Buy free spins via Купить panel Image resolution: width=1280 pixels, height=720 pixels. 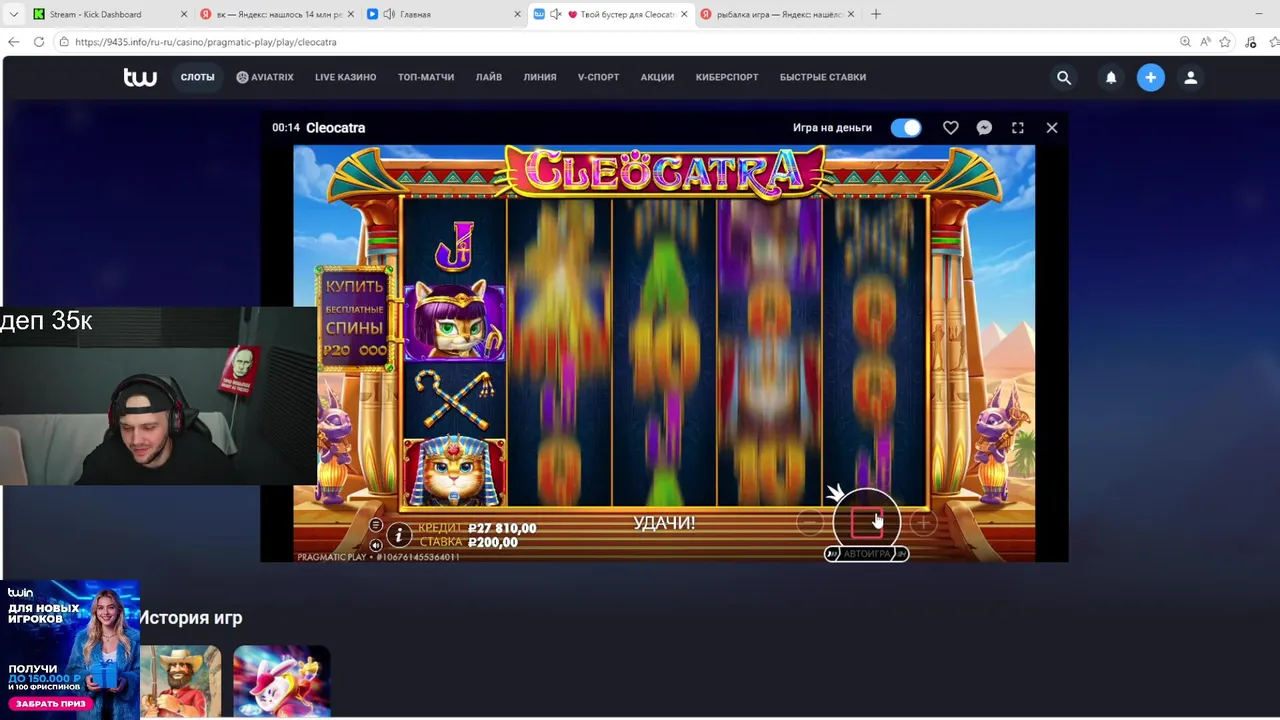(x=355, y=318)
